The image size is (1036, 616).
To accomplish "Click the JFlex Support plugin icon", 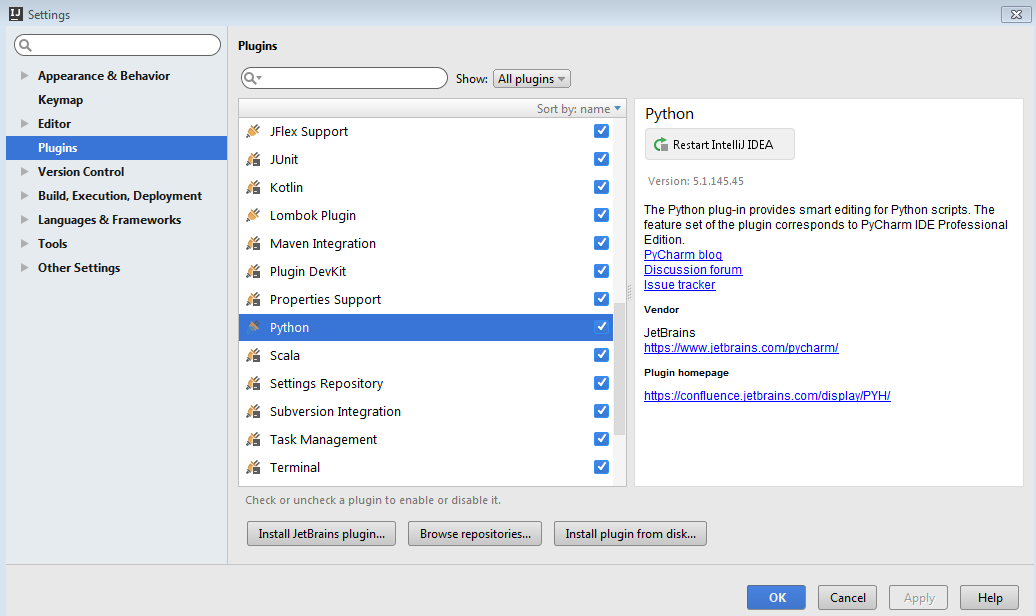I will click(253, 131).
